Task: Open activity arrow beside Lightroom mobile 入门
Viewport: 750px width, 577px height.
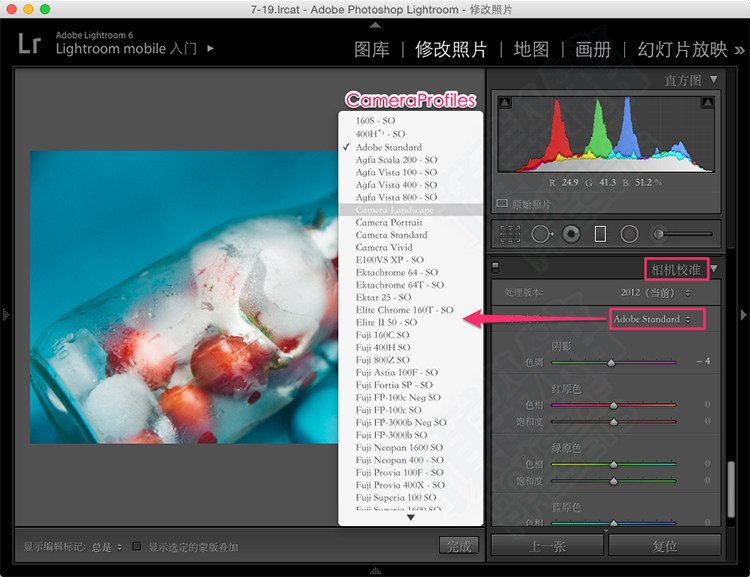Action: click(210, 48)
